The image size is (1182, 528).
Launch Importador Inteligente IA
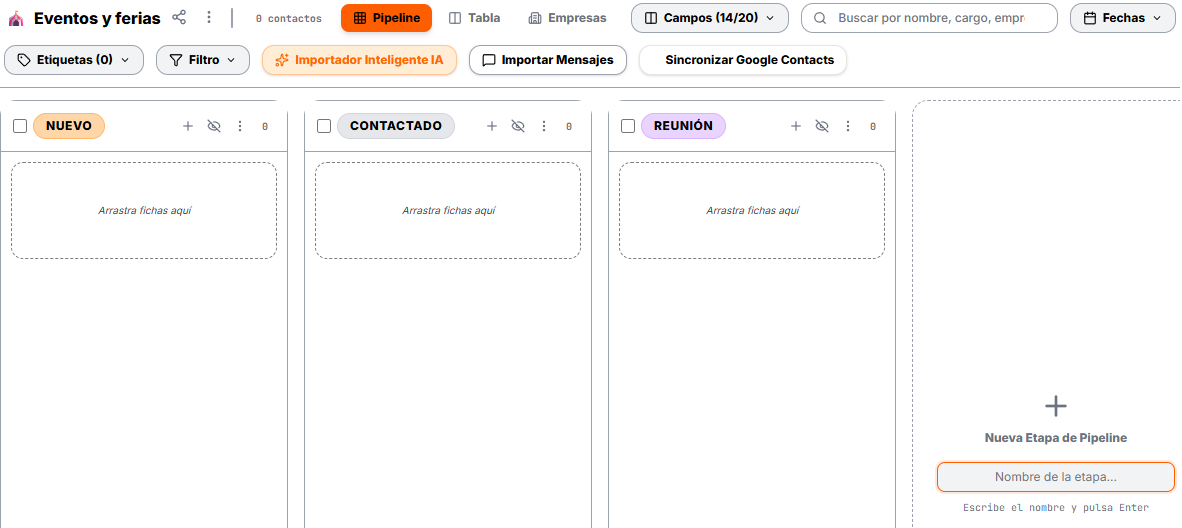point(360,60)
